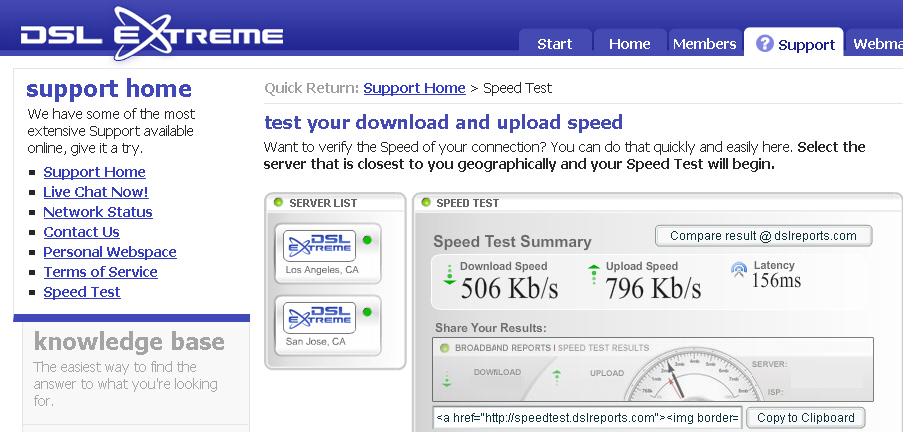Switch to the Members tab
The width and height of the screenshot is (904, 433).
click(705, 43)
